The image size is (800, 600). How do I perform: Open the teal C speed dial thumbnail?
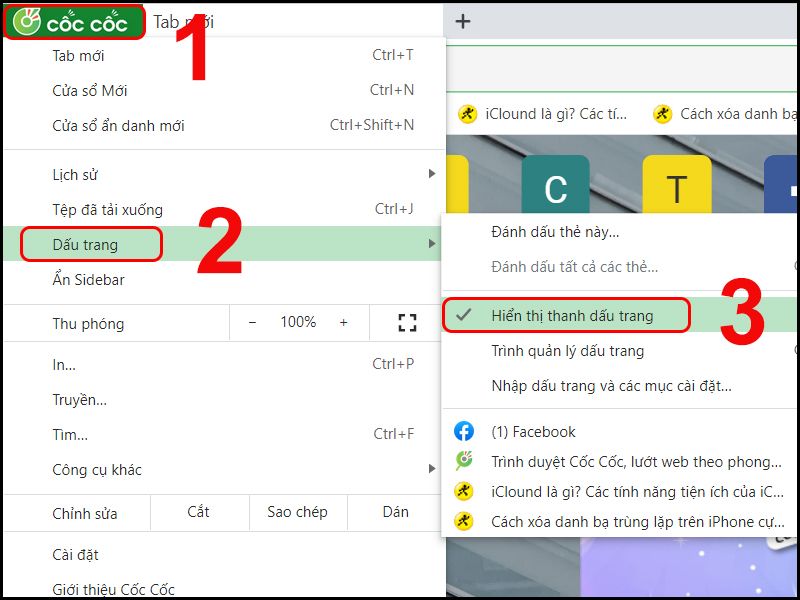[x=556, y=186]
